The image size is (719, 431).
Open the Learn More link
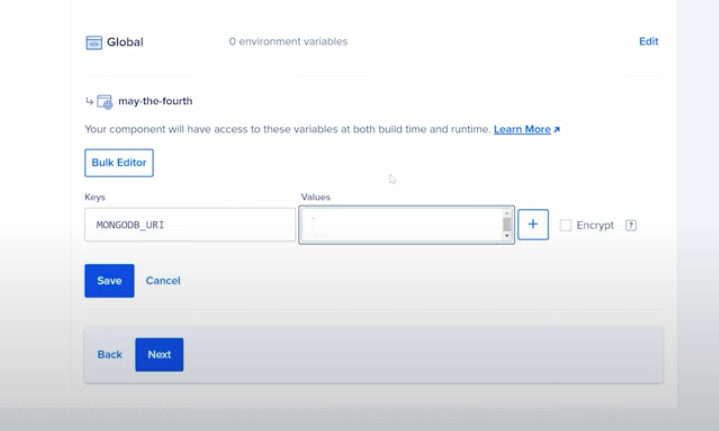pyautogui.click(x=522, y=129)
